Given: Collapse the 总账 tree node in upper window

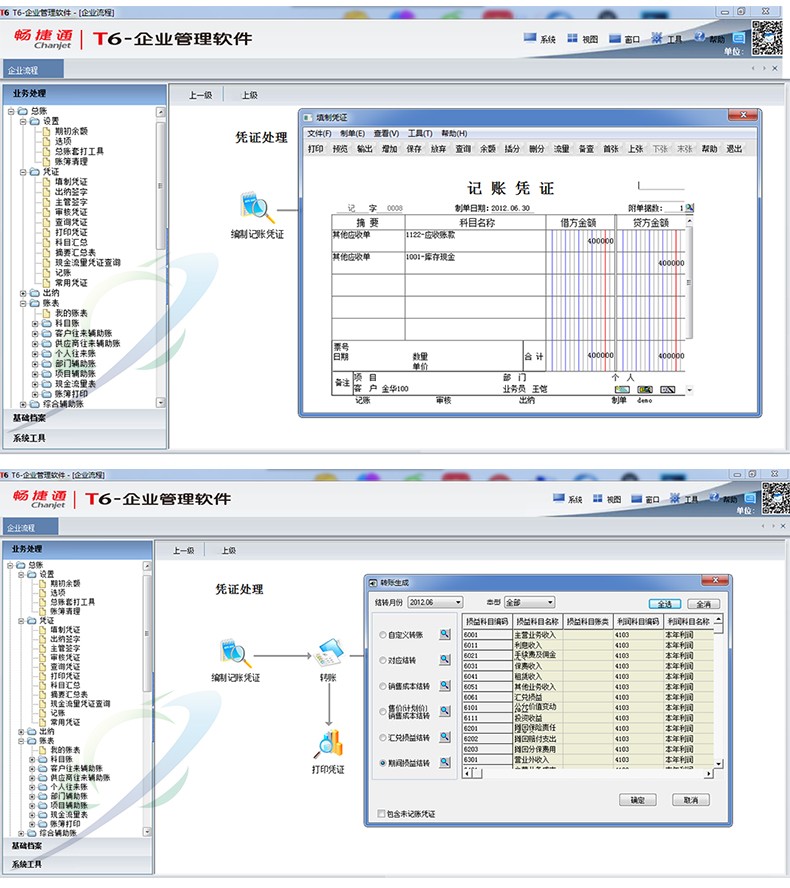Looking at the screenshot, I should 11,111.
